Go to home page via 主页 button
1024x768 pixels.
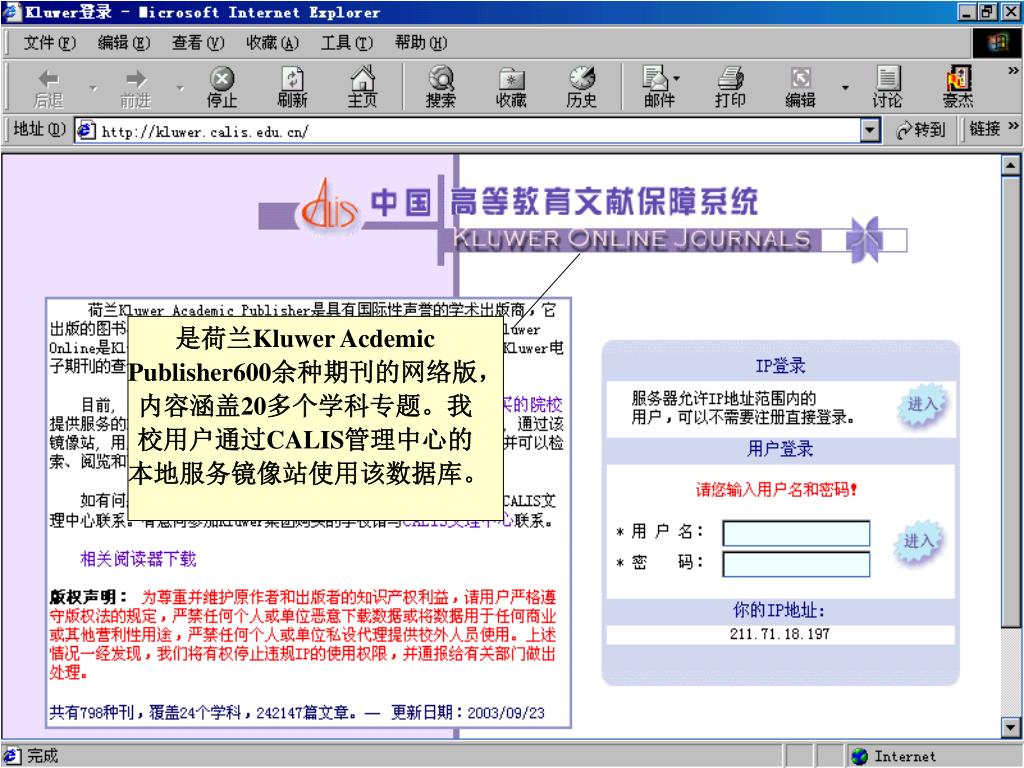pos(362,88)
